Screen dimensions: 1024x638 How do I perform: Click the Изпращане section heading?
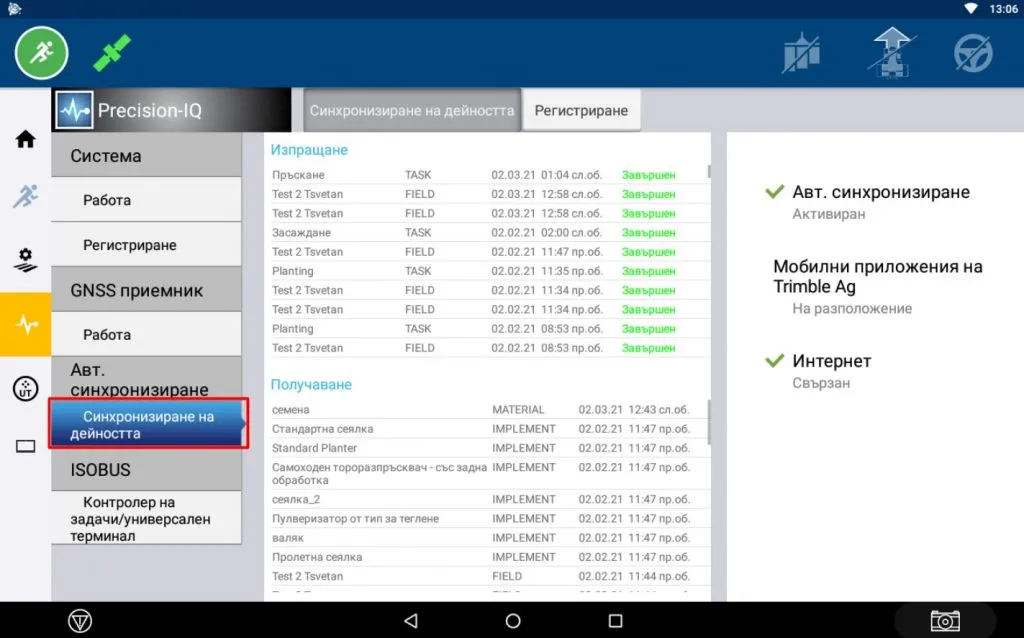pyautogui.click(x=309, y=150)
